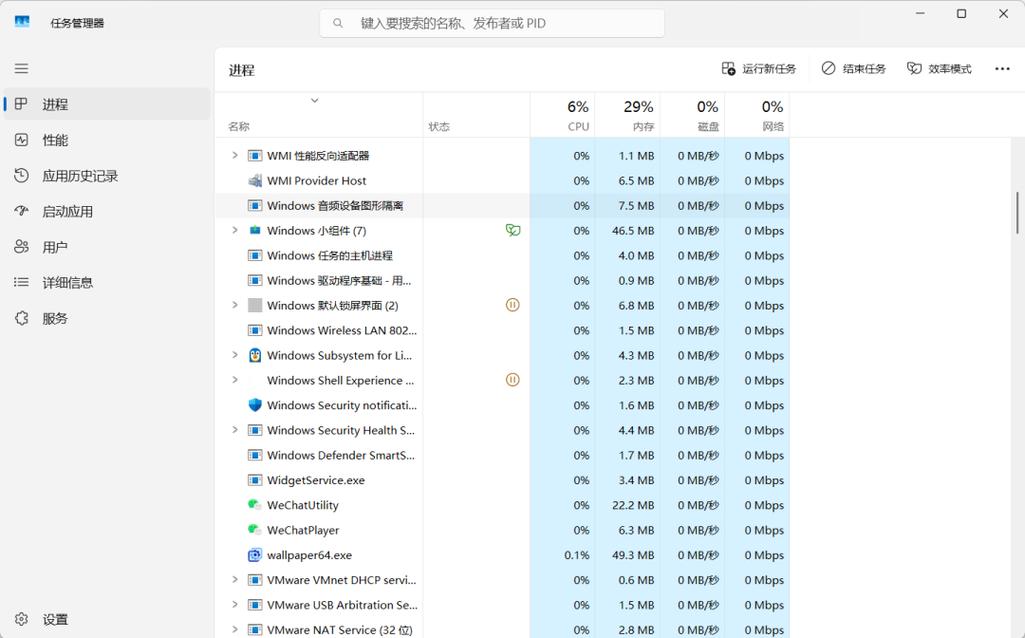Click 46.5 MB memory value of Windows 小组件
The width and height of the screenshot is (1025, 638).
[633, 230]
